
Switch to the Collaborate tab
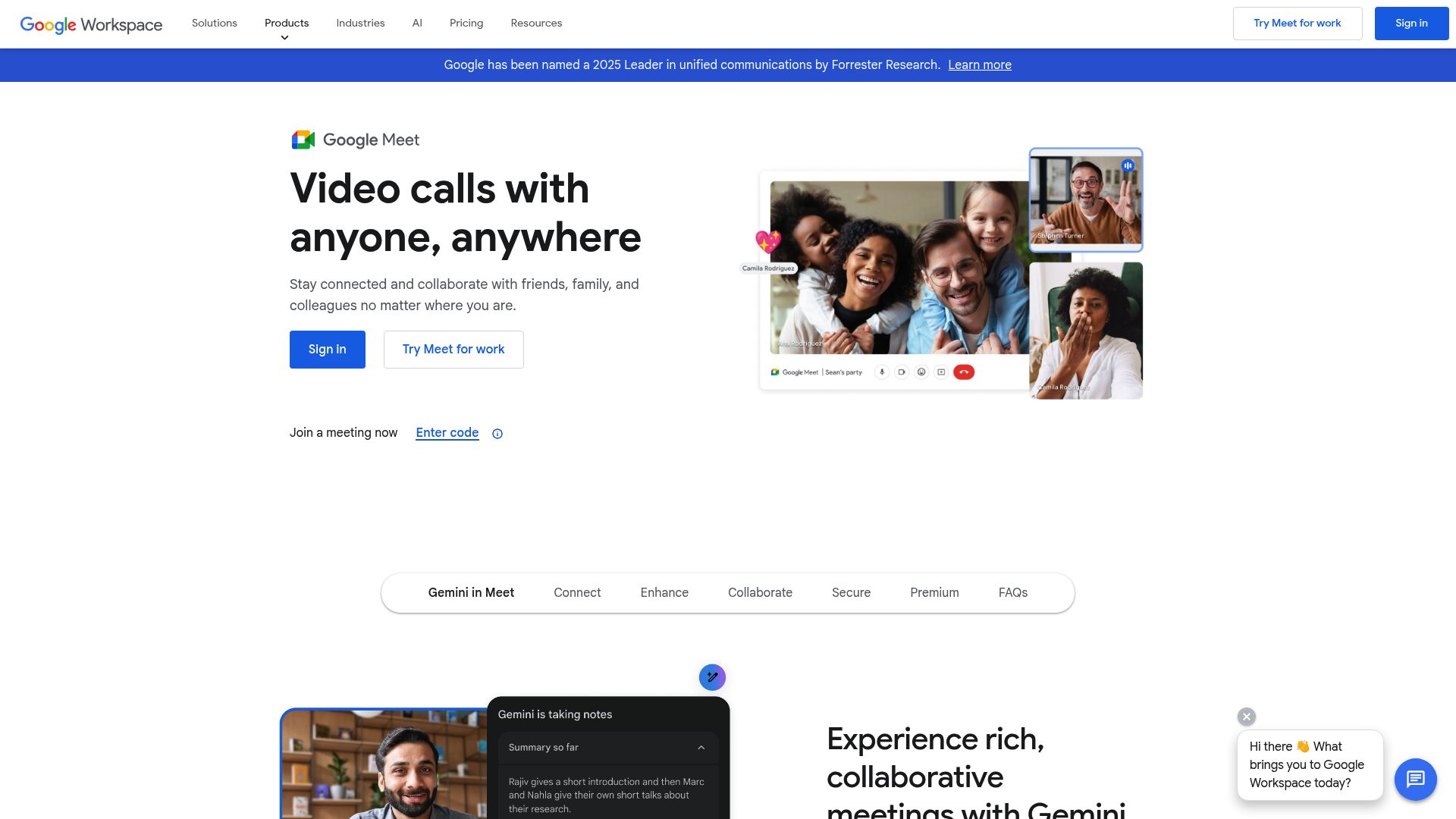click(760, 593)
